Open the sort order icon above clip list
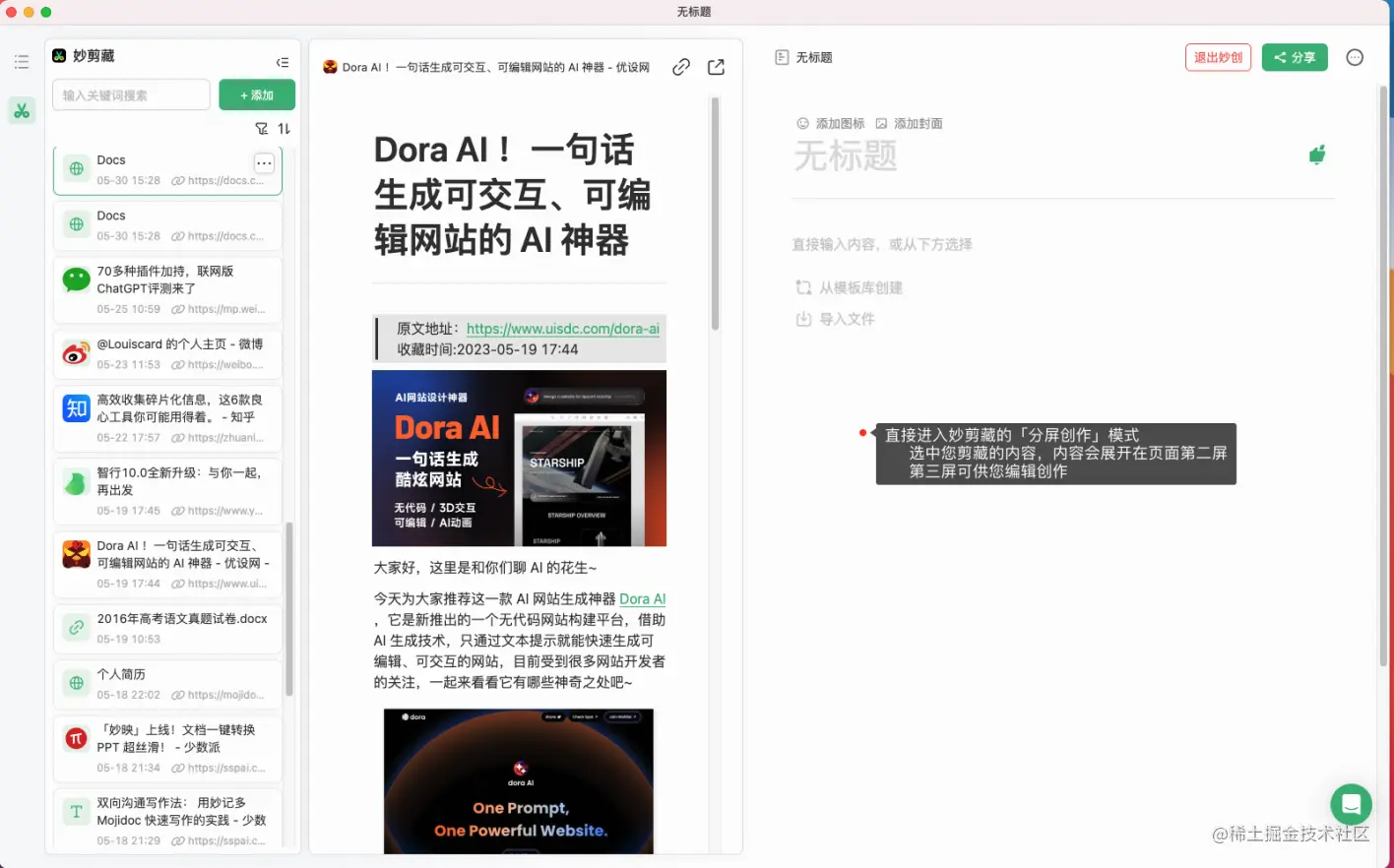Screen dimensions: 1394x868 (x=285, y=129)
